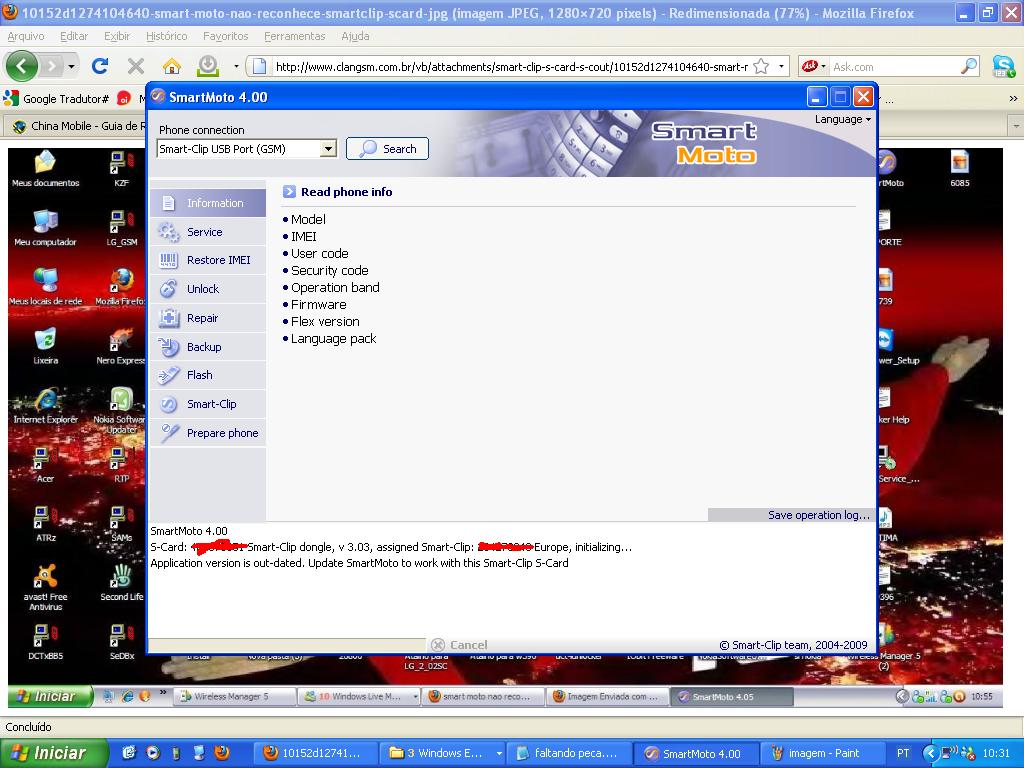Click the Search button in SmartMoto

tap(387, 149)
